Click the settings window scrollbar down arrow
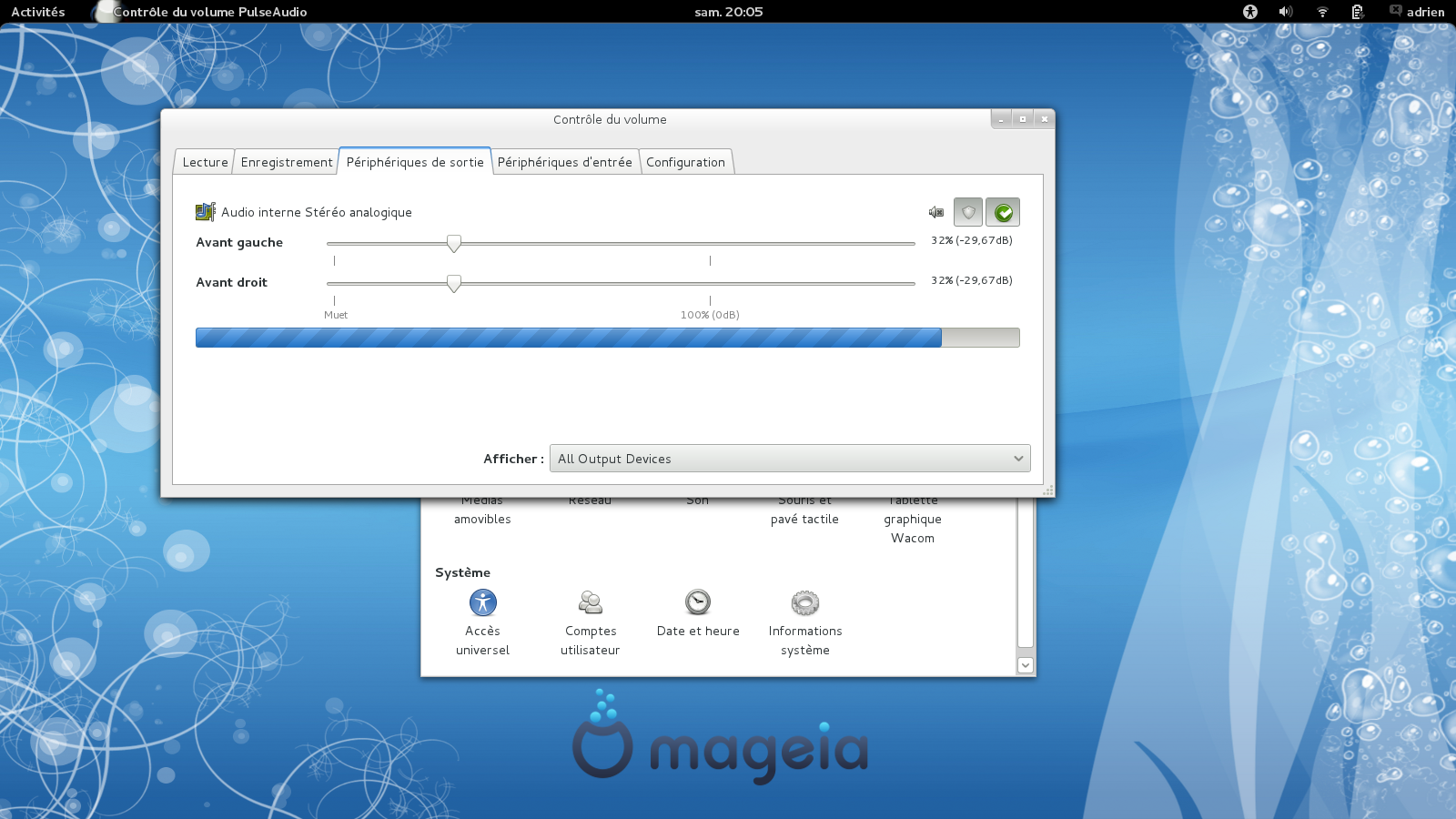1456x819 pixels. tap(1026, 665)
